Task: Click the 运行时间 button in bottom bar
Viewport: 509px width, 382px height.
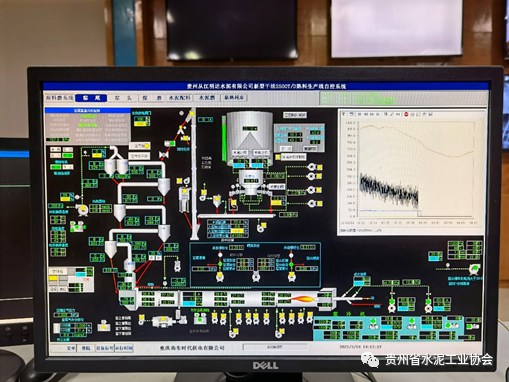Action: pyautogui.click(x=124, y=348)
